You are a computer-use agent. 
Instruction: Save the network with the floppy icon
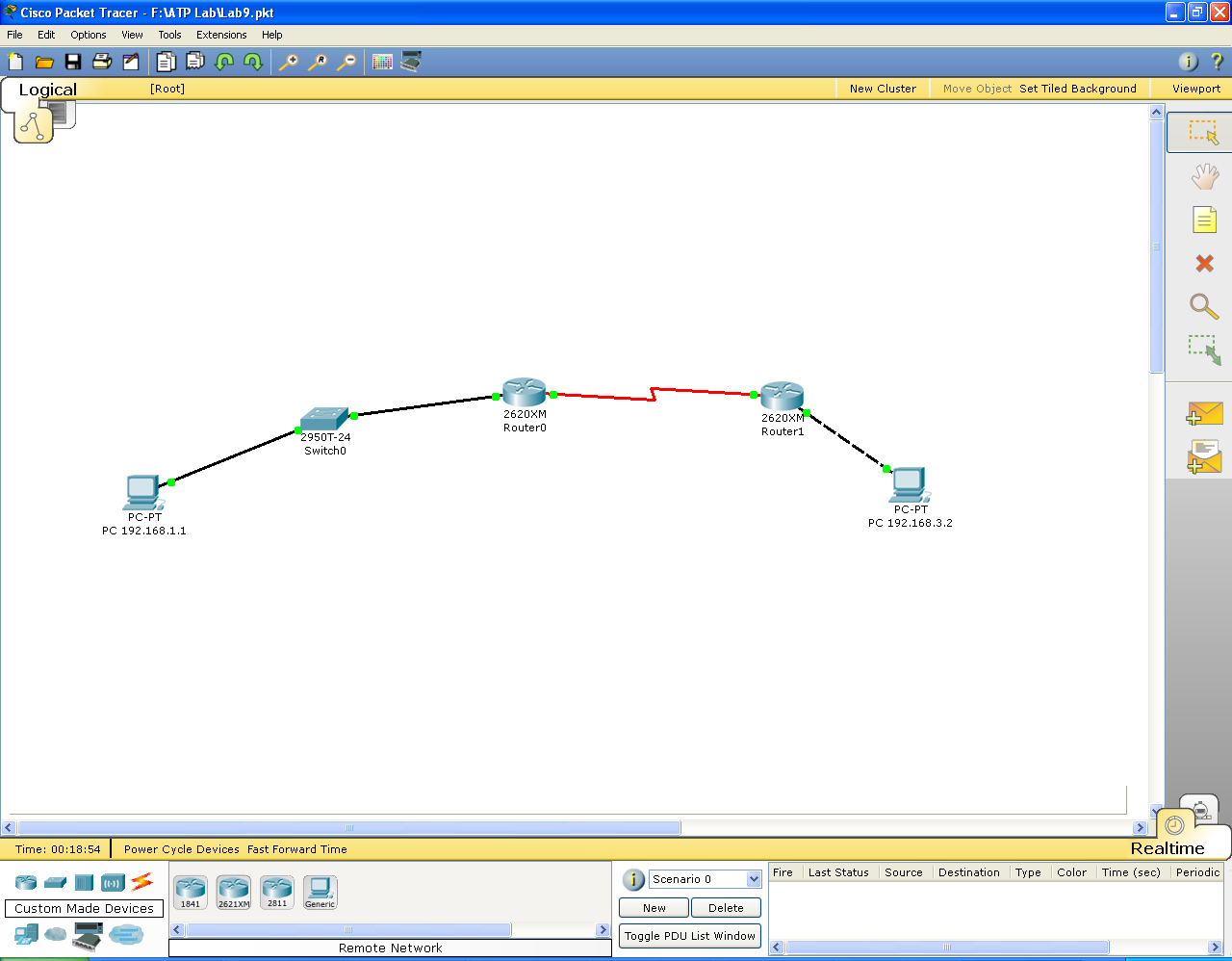pos(73,62)
